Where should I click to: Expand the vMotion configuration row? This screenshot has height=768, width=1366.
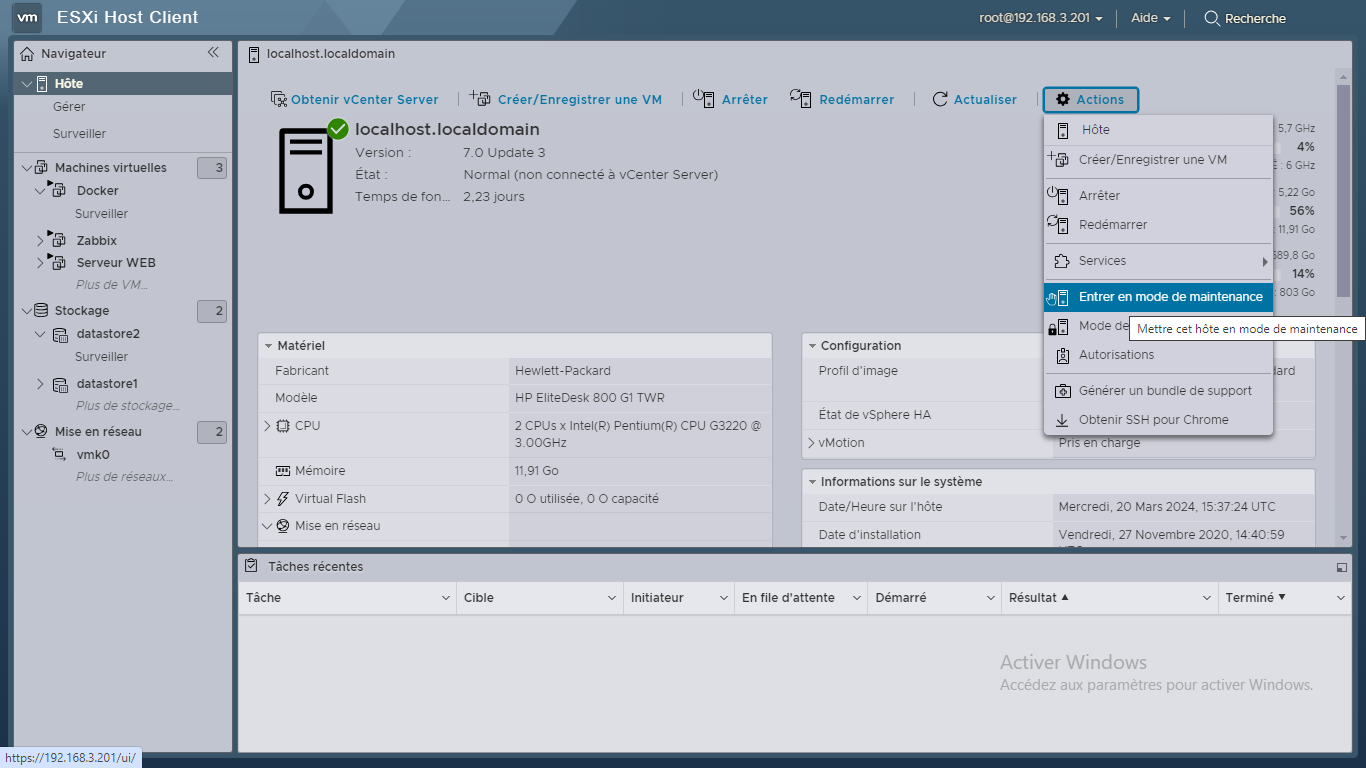811,443
